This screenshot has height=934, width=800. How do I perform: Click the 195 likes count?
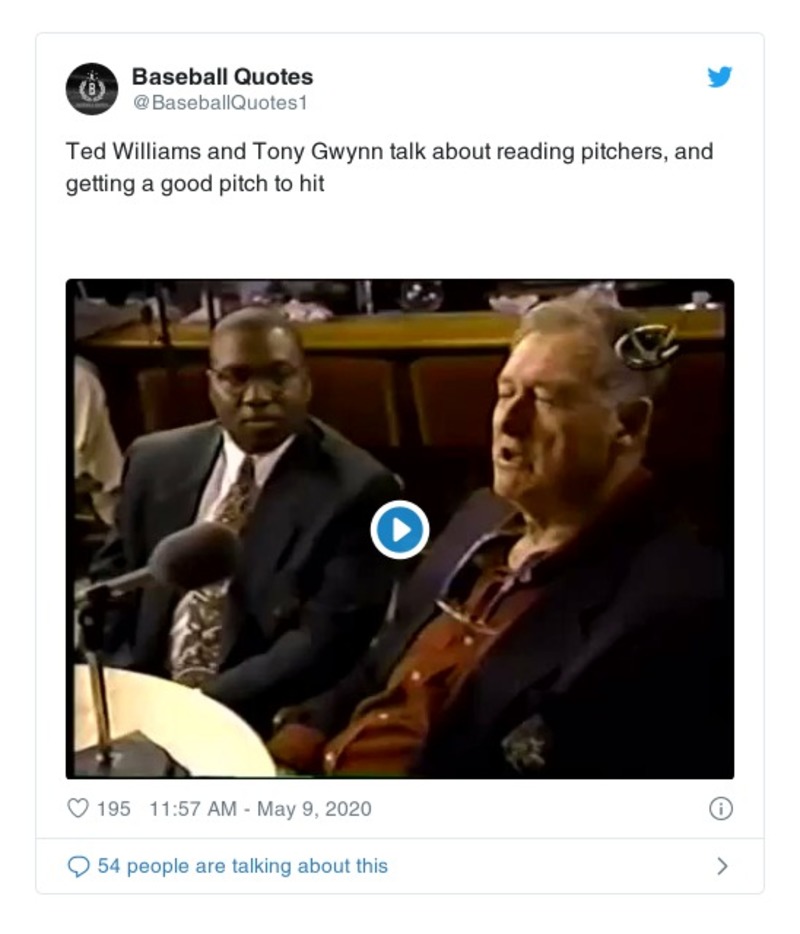tap(114, 809)
